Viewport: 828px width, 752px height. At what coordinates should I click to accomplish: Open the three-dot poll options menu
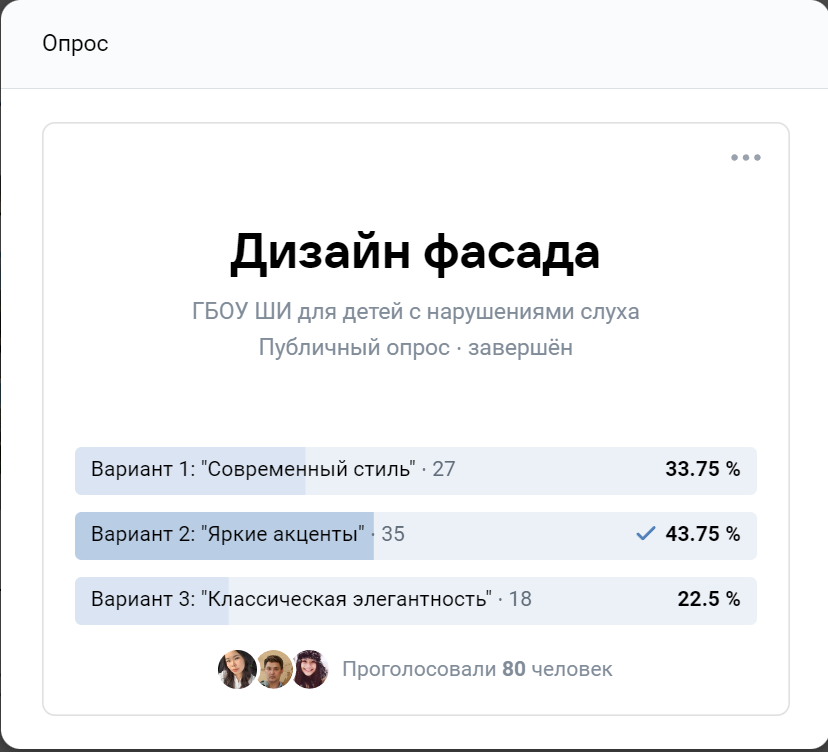coord(745,158)
